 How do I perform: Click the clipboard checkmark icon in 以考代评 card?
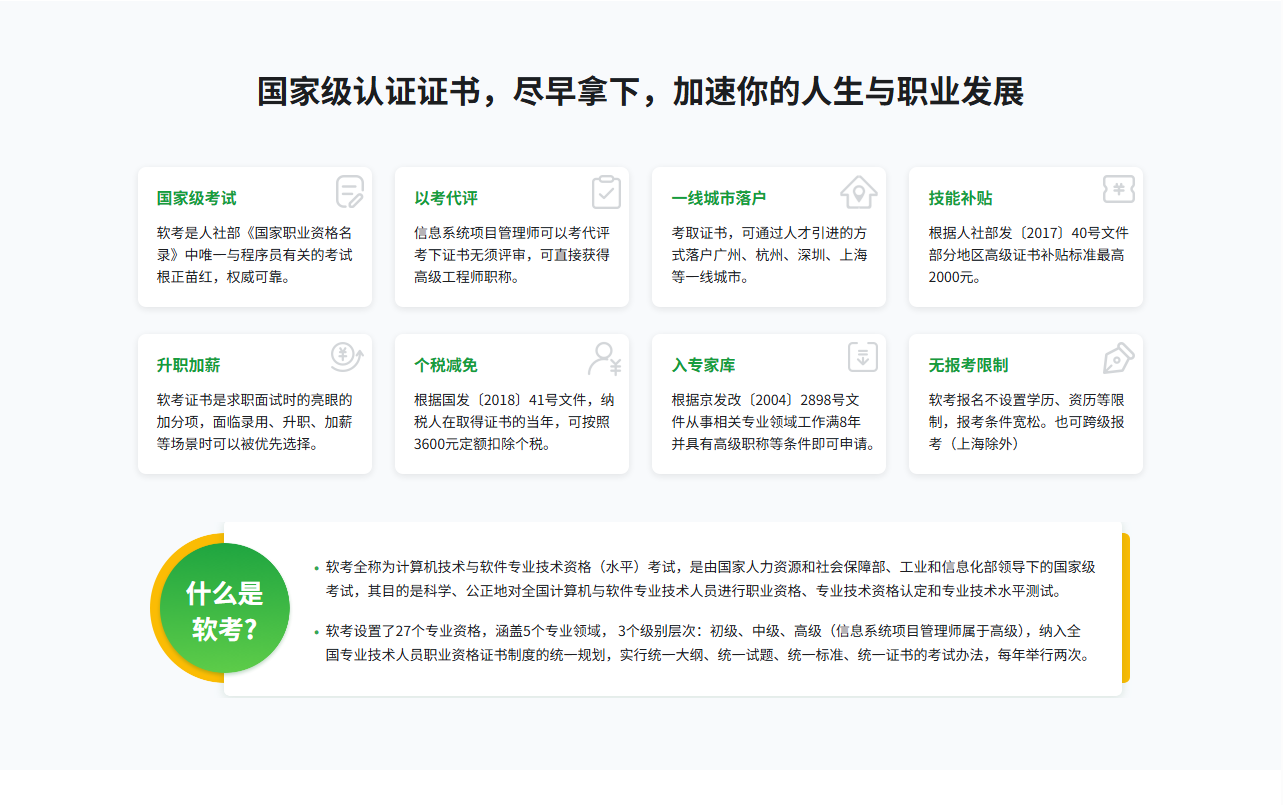point(606,191)
